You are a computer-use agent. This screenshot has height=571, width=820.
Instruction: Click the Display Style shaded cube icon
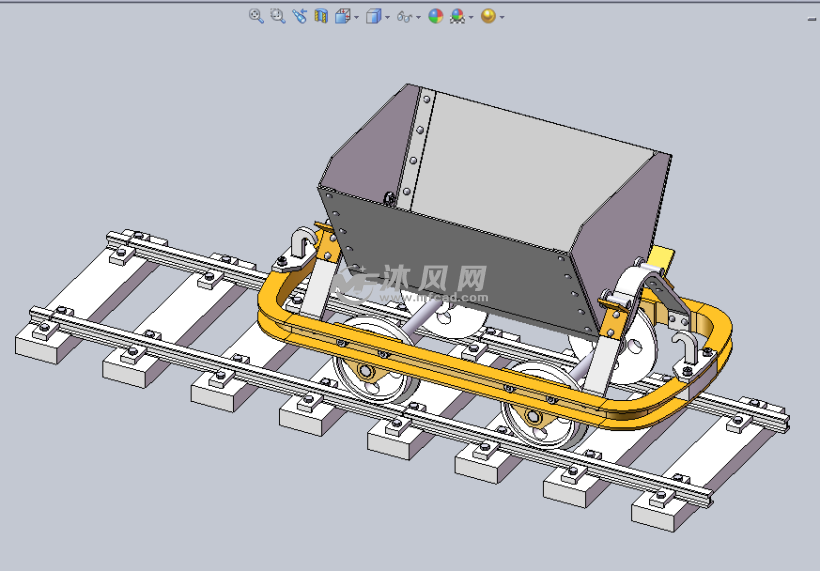click(x=373, y=16)
